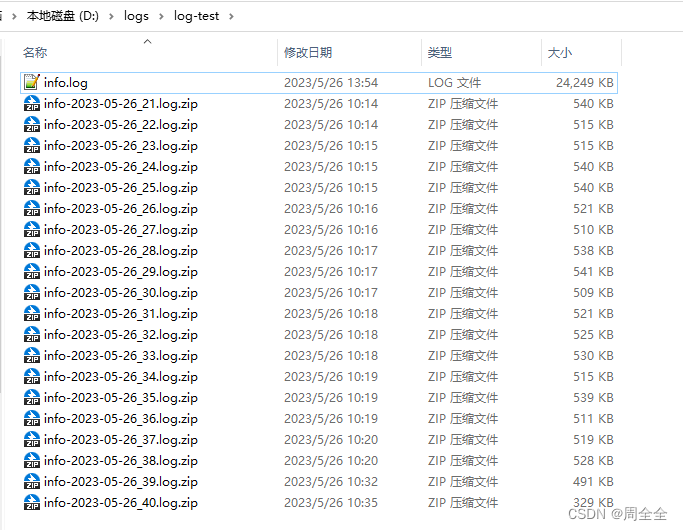Navigate to logs folder in breadcrumb

coord(136,16)
